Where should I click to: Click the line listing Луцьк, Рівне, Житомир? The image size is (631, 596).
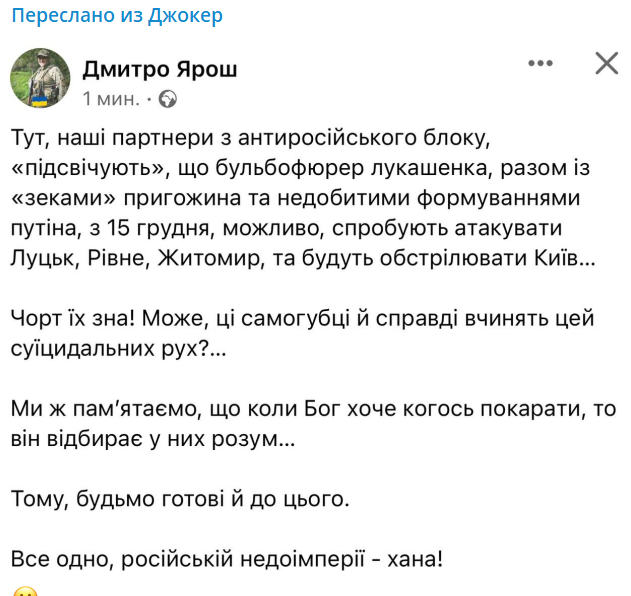point(303,258)
